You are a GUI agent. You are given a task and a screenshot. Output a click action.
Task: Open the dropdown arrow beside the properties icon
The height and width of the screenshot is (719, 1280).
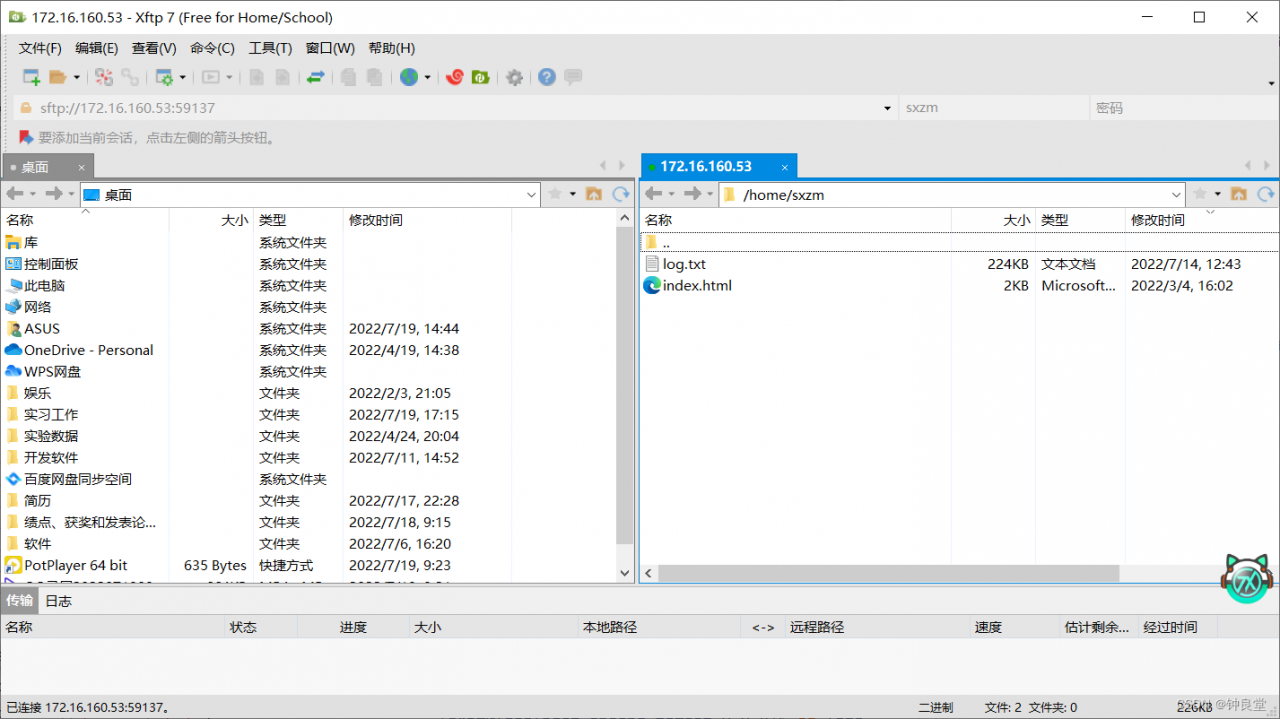(x=183, y=77)
